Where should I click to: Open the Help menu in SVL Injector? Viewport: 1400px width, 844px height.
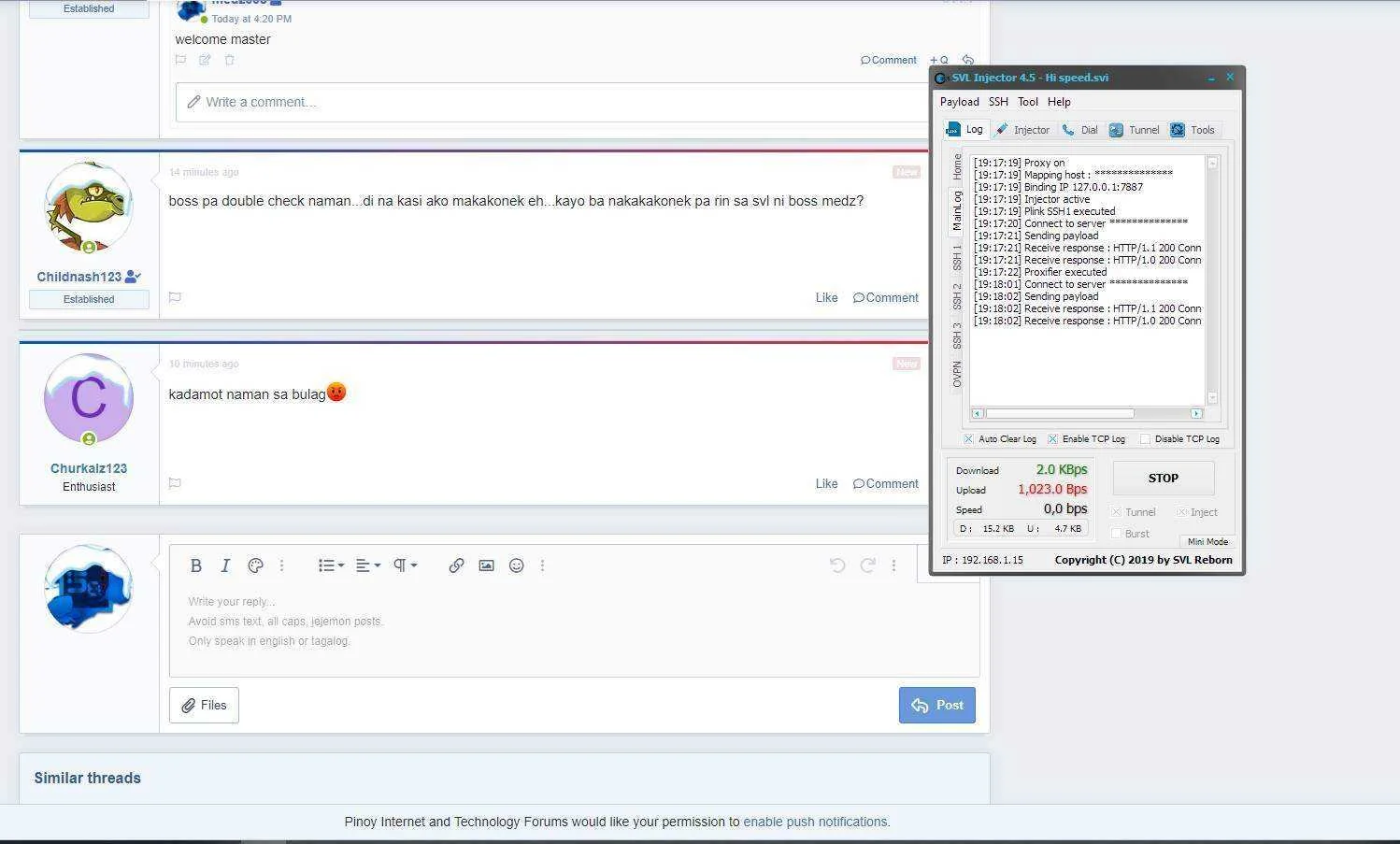click(1059, 102)
